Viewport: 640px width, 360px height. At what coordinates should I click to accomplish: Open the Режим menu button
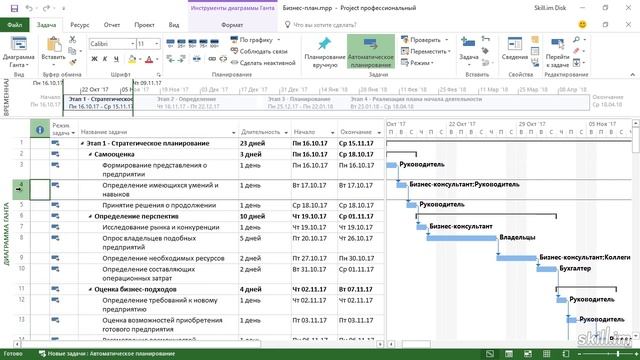417,63
